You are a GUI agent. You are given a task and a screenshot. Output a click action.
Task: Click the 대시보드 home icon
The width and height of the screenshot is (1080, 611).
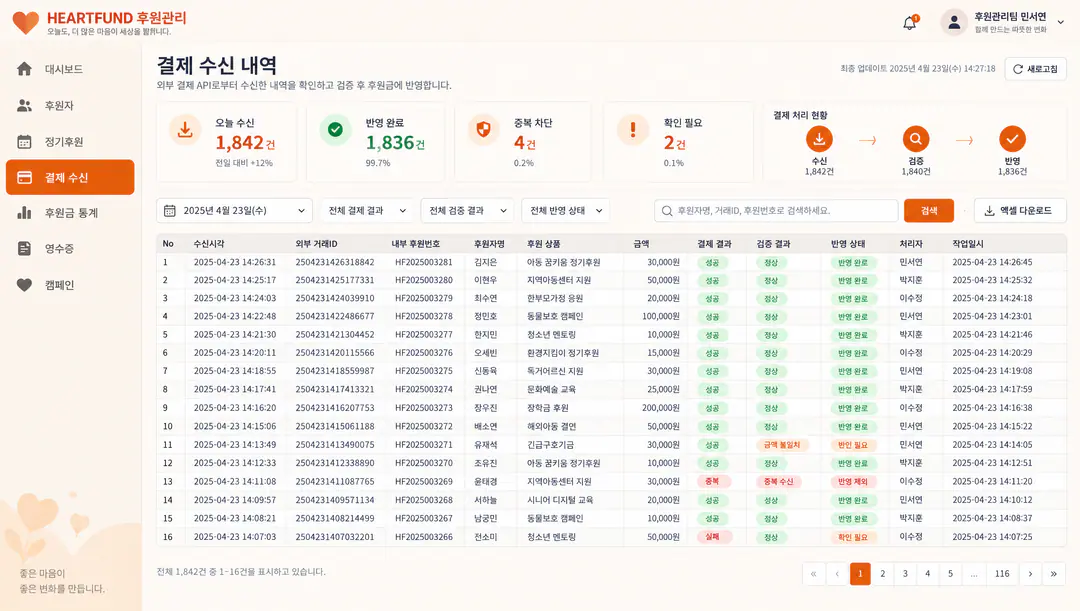[x=24, y=69]
